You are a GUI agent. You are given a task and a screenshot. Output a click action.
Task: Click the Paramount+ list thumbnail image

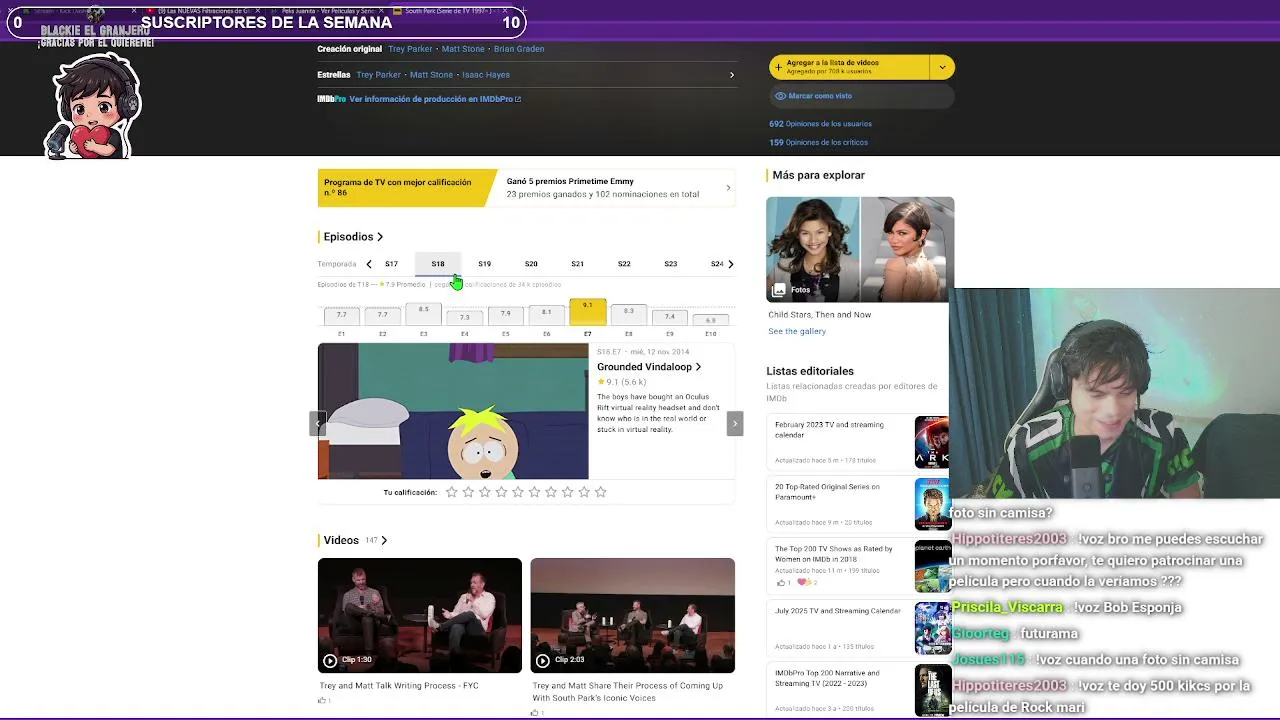tap(932, 504)
